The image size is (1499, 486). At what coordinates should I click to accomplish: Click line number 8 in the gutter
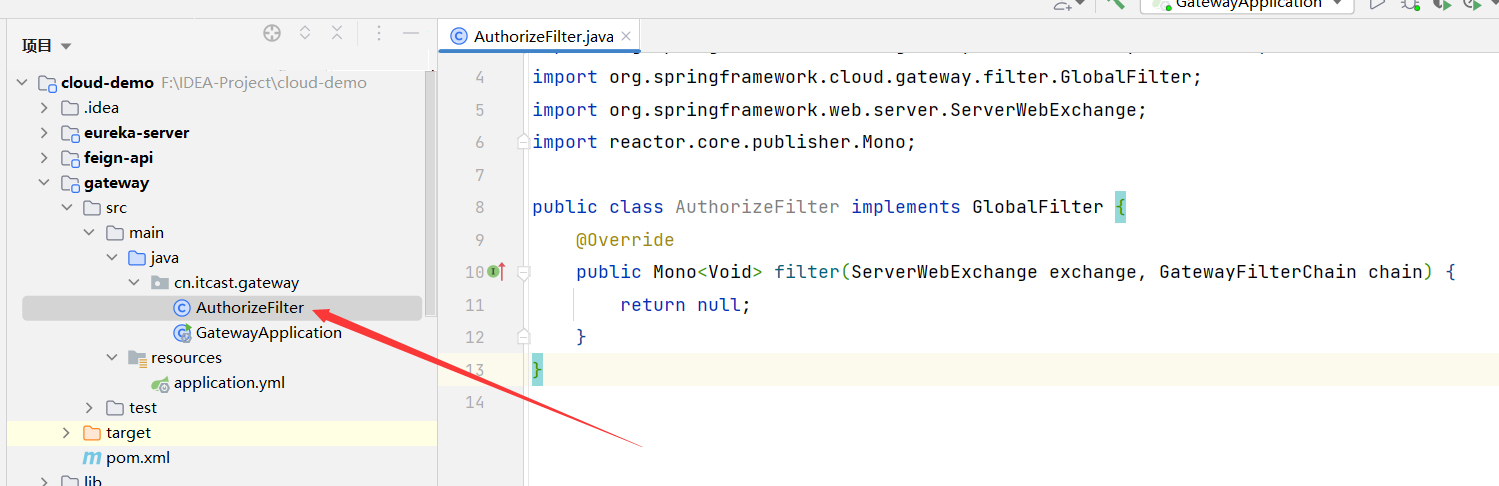click(x=479, y=207)
